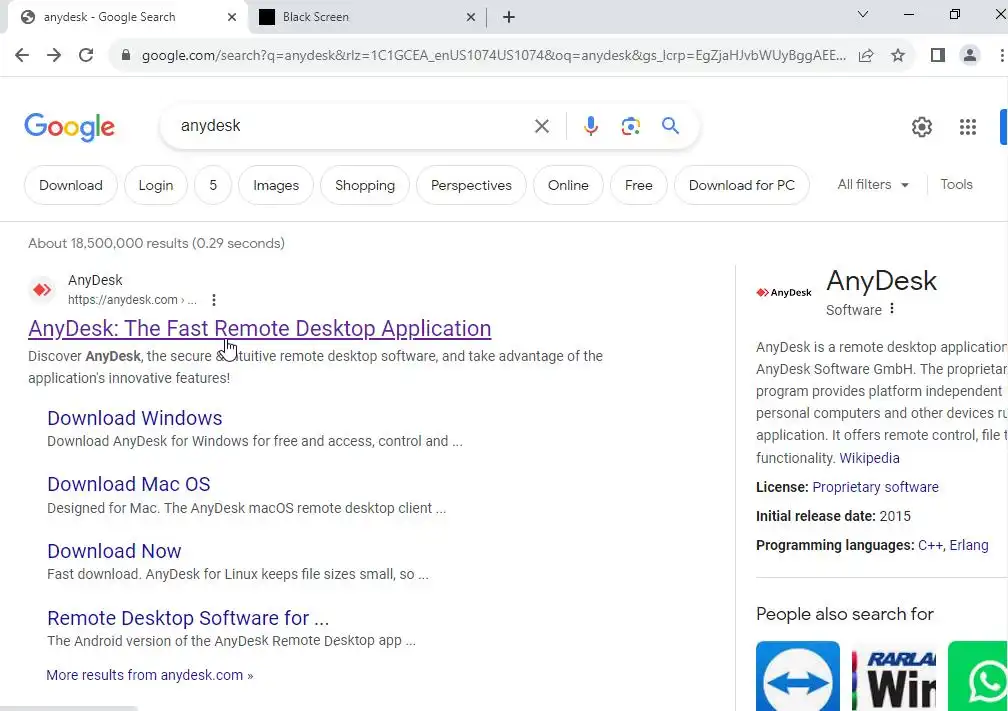
Task: Search by image with the Lens icon
Action: pyautogui.click(x=631, y=126)
